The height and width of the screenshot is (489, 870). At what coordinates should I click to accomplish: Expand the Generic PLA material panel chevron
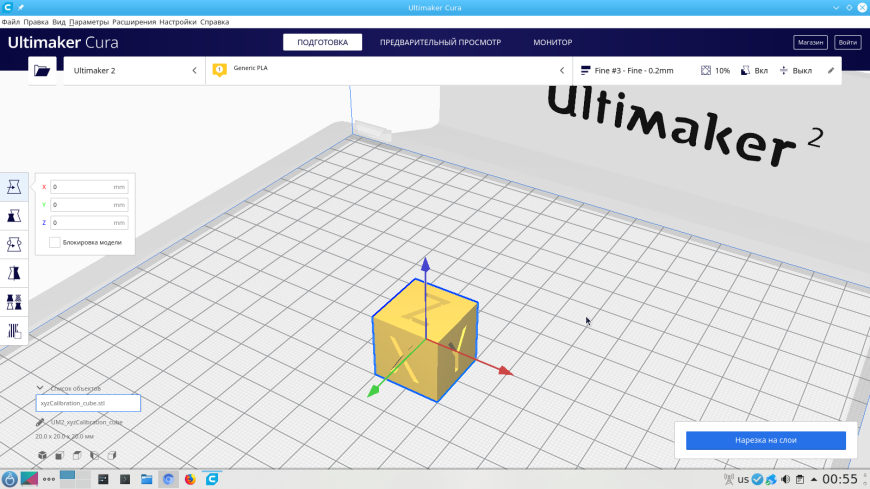562,70
